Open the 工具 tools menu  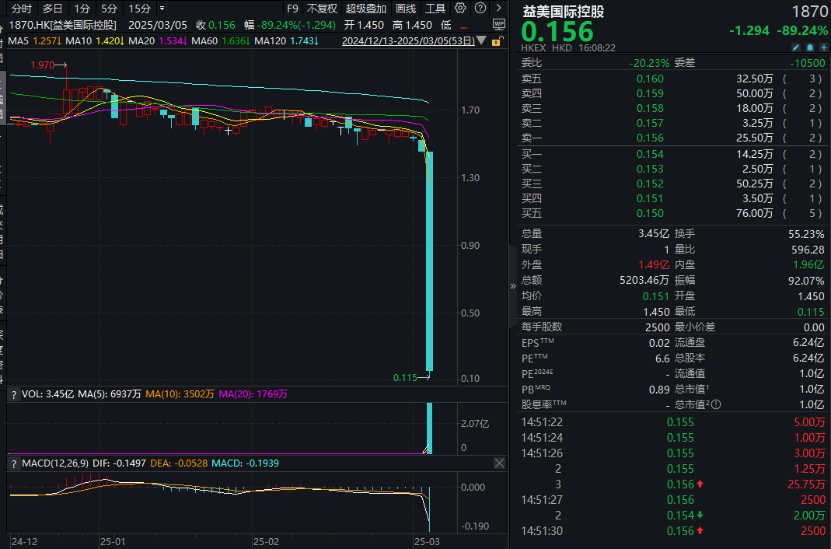point(436,7)
